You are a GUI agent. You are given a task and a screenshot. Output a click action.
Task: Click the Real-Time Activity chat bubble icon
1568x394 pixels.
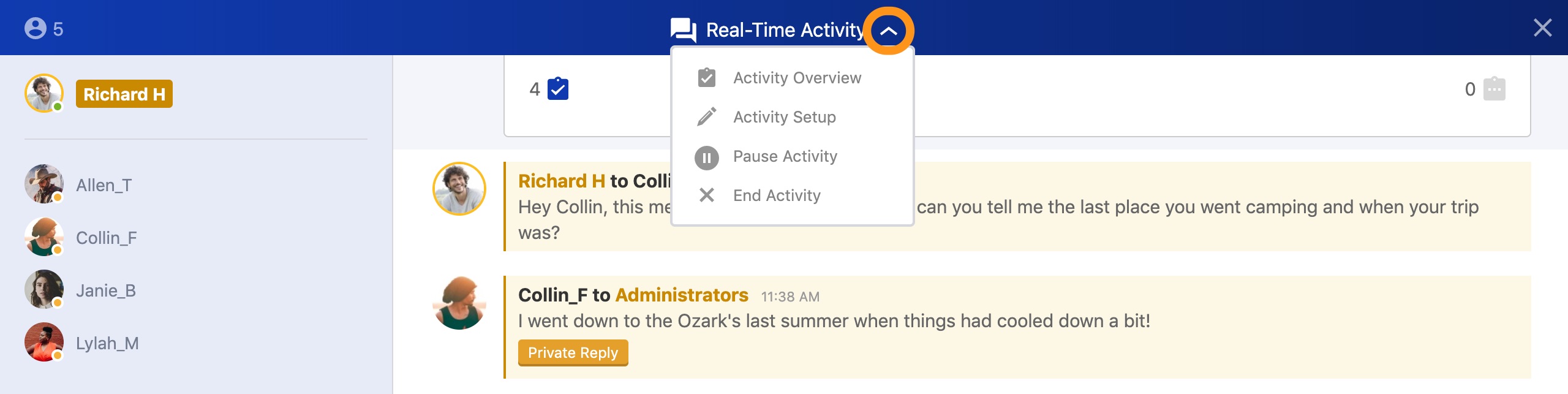tap(682, 29)
